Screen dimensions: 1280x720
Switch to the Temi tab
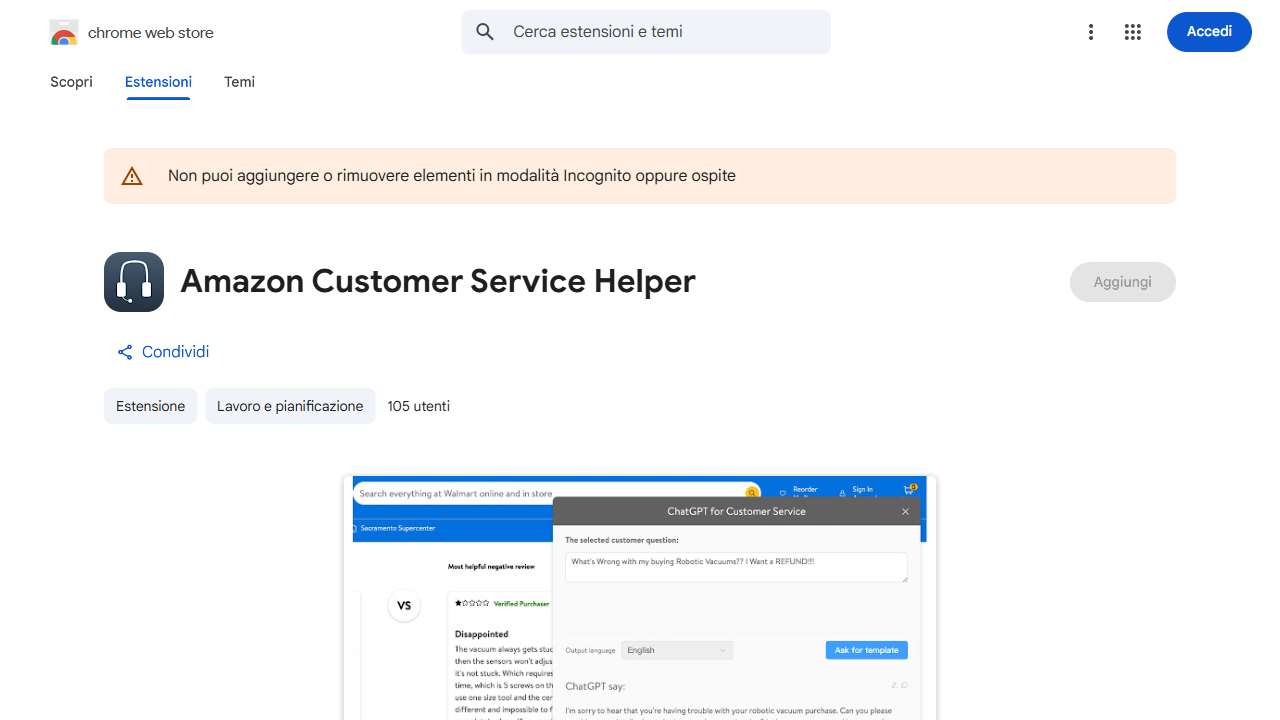(239, 82)
